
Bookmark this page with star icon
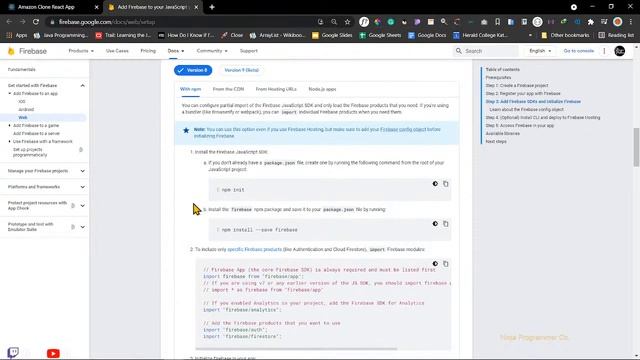click(x=347, y=22)
